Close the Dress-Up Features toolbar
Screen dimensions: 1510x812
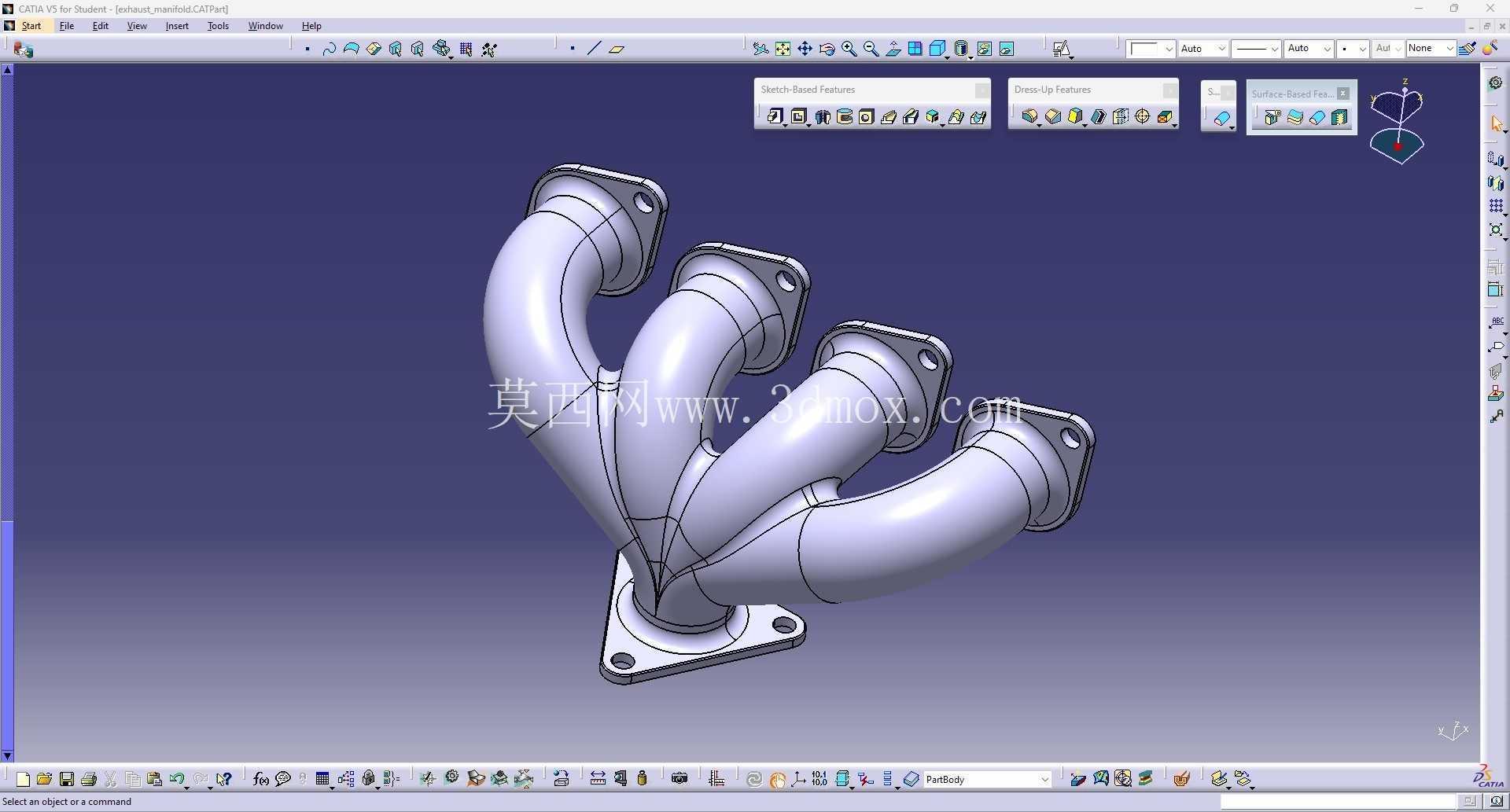[1170, 90]
